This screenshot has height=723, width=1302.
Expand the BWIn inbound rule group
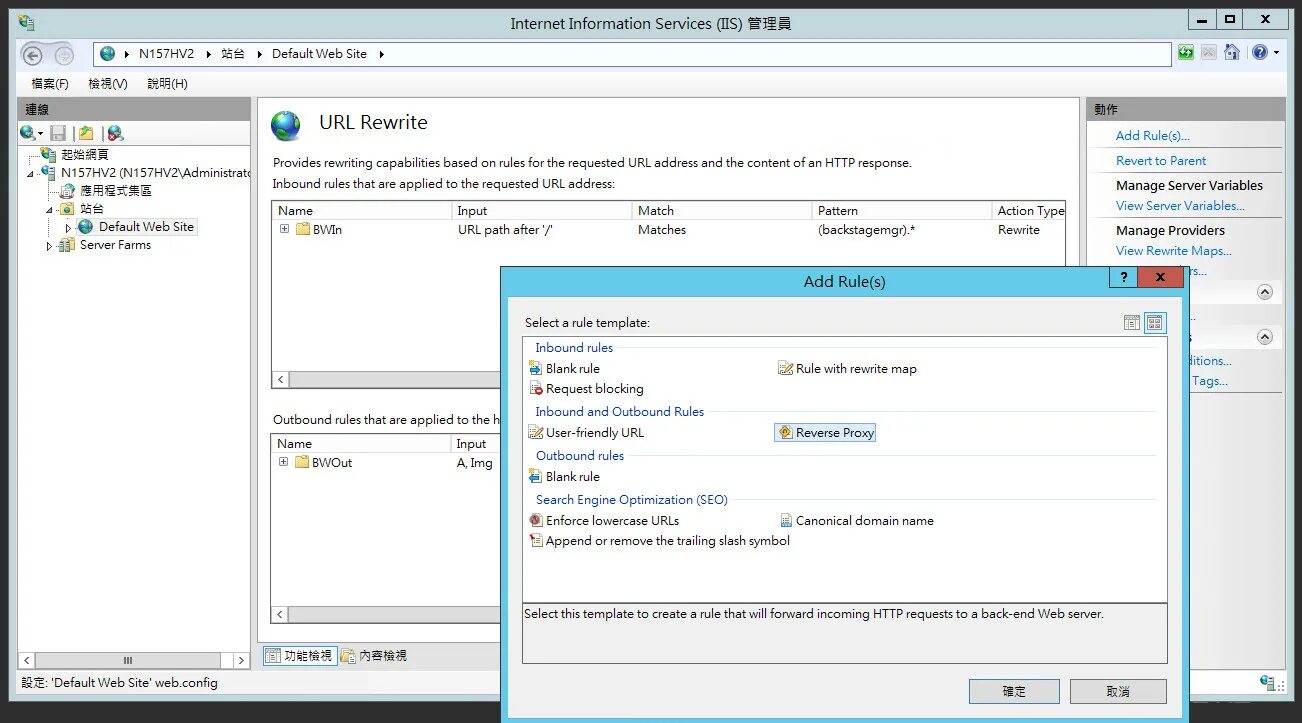pyautogui.click(x=284, y=229)
